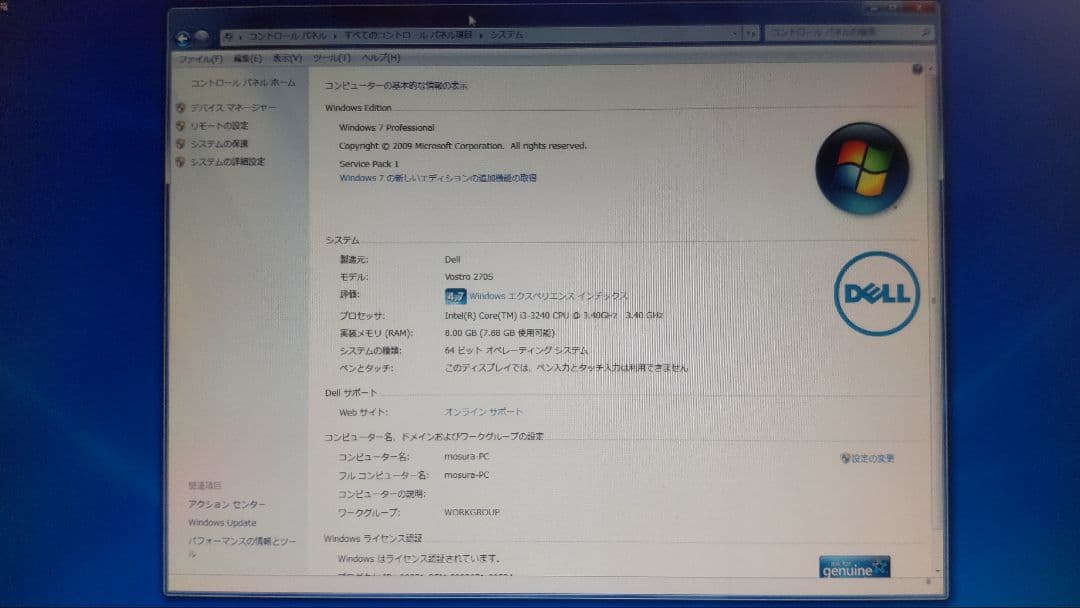Image resolution: width=1080 pixels, height=608 pixels.
Task: Click the refresh icon in the address bar
Action: (x=752, y=33)
